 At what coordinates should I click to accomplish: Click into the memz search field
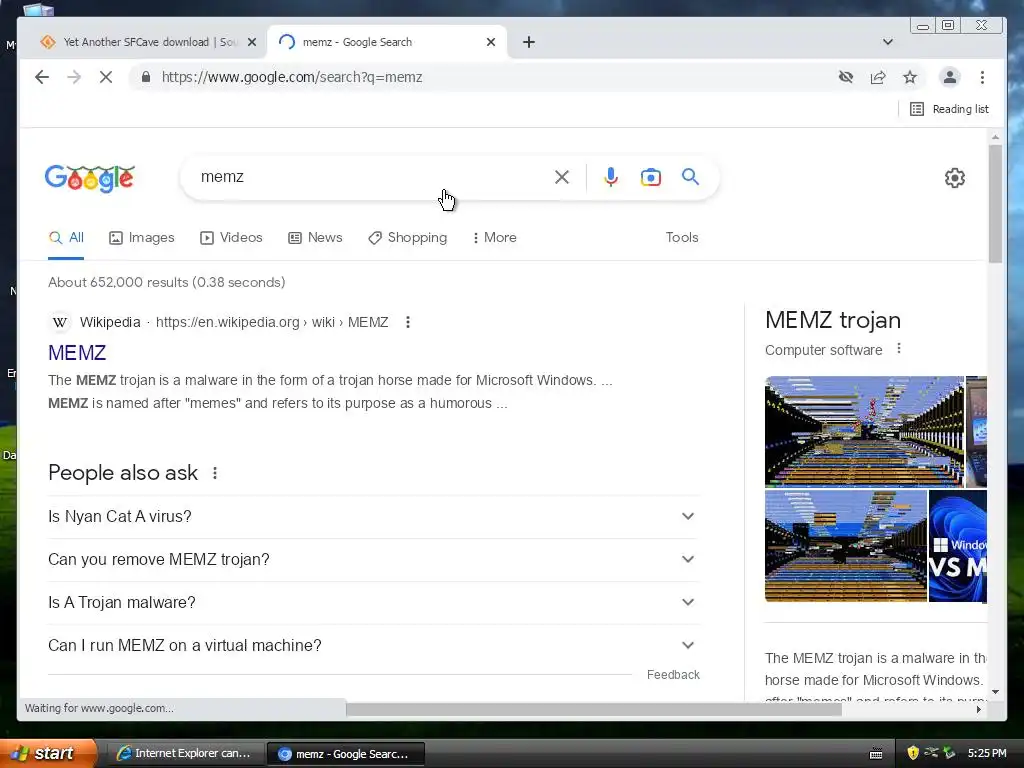372,177
